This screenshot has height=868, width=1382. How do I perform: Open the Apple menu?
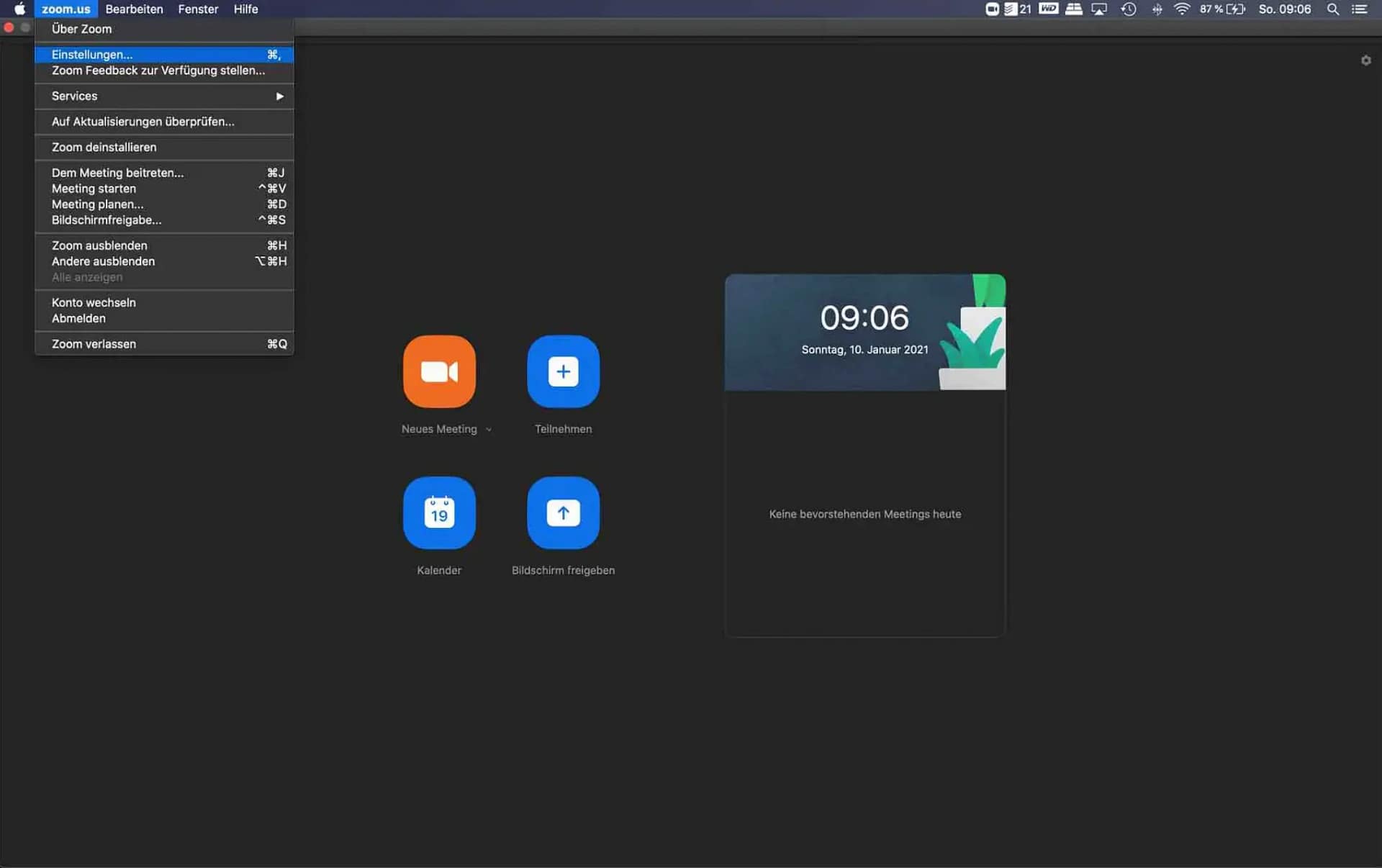tap(19, 9)
